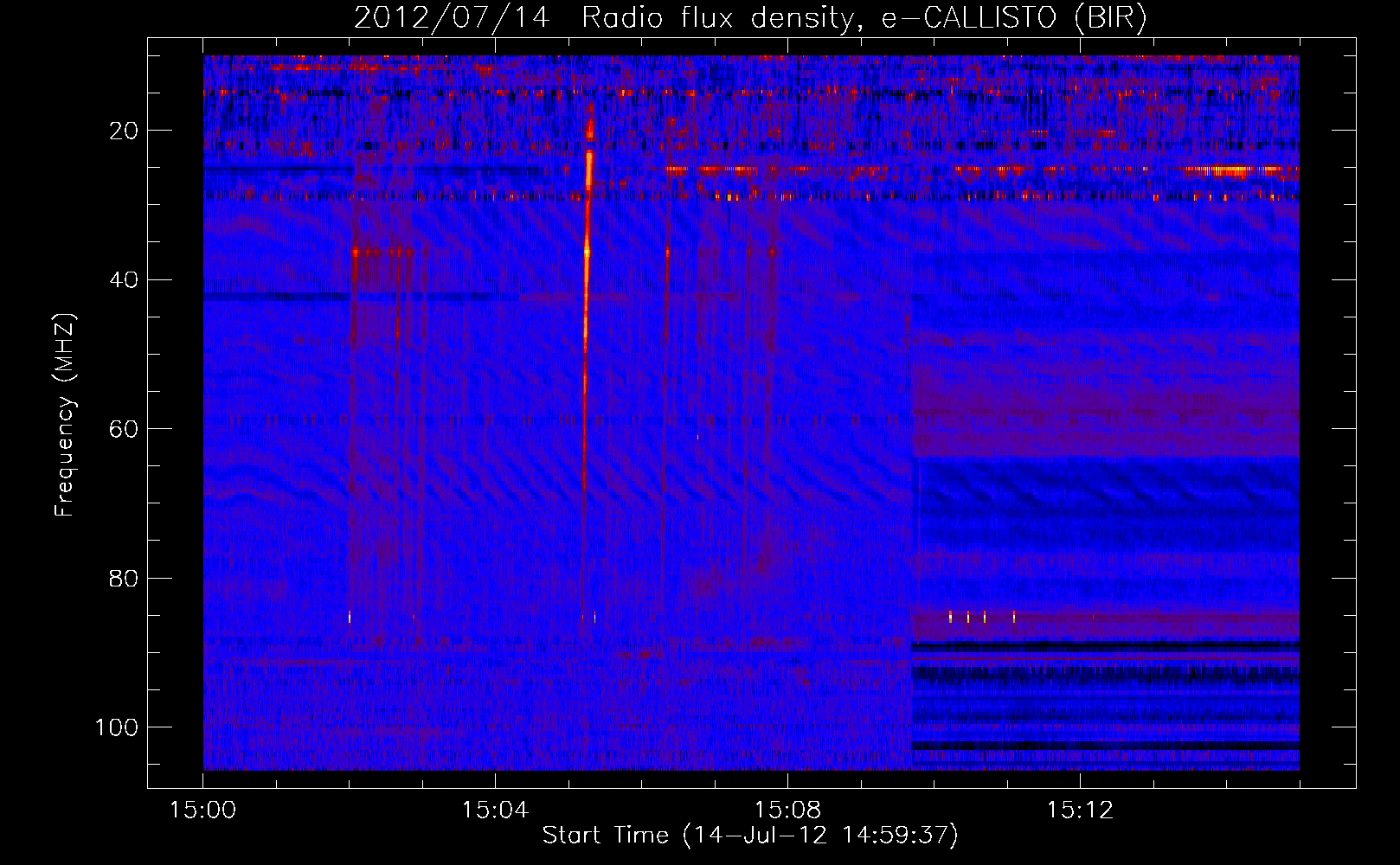Click the 'Start Time (14-Jul-12 14:59:37)' axis label

[x=750, y=836]
